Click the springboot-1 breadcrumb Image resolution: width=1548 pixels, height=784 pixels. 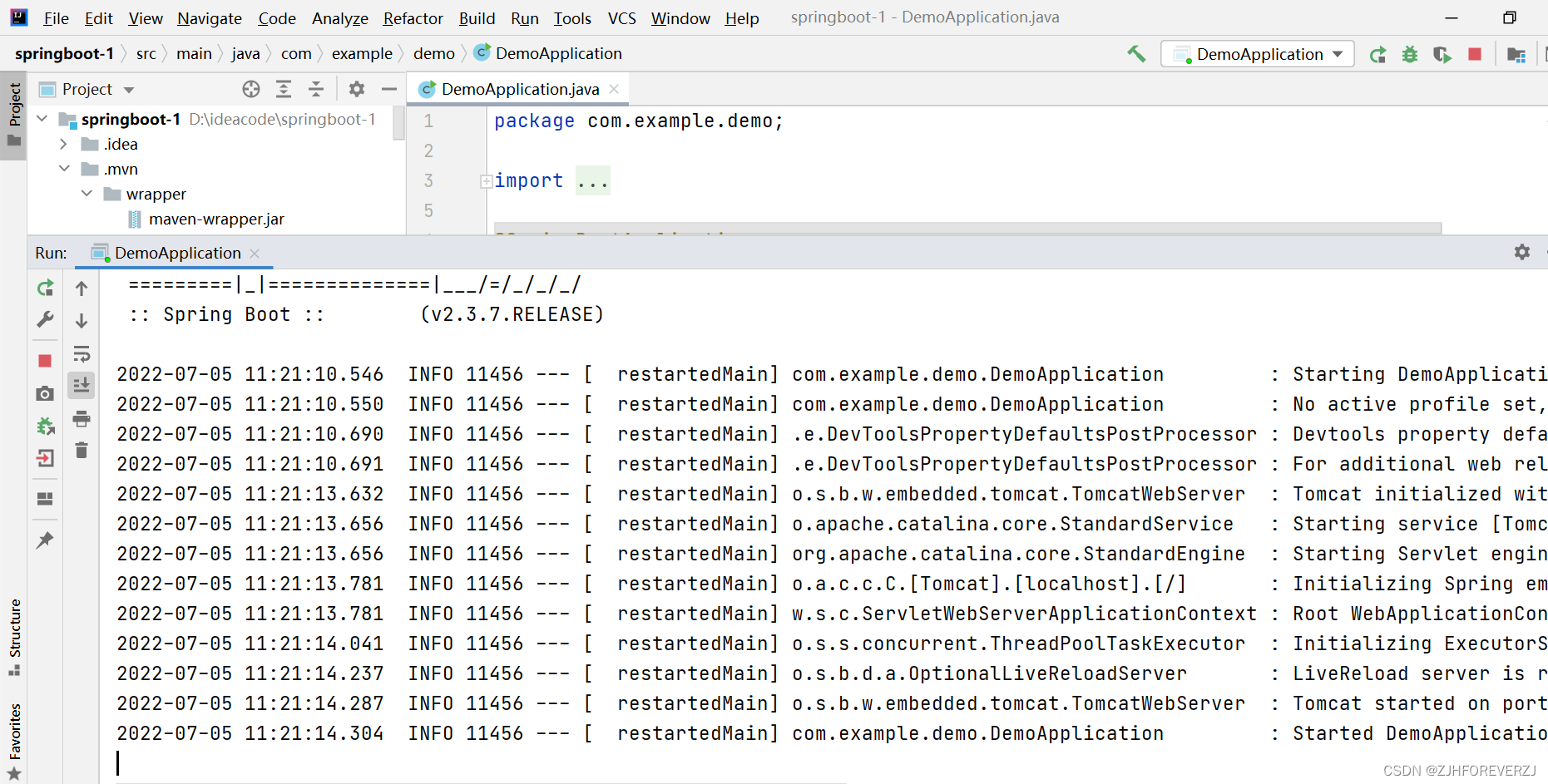pos(64,54)
